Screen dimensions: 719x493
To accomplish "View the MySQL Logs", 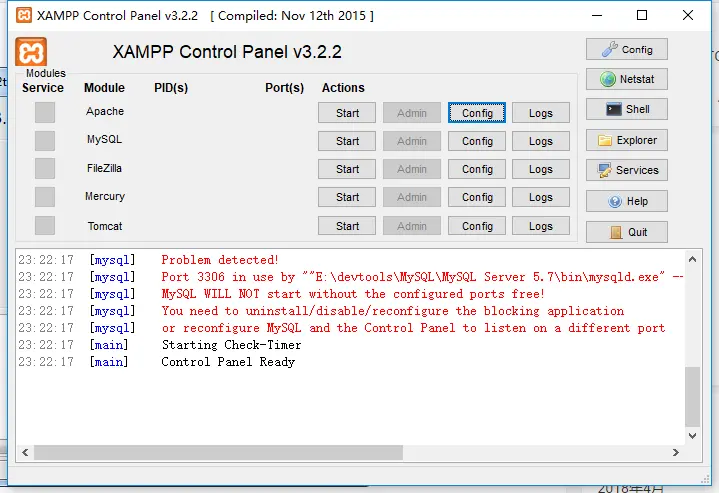I will [541, 141].
